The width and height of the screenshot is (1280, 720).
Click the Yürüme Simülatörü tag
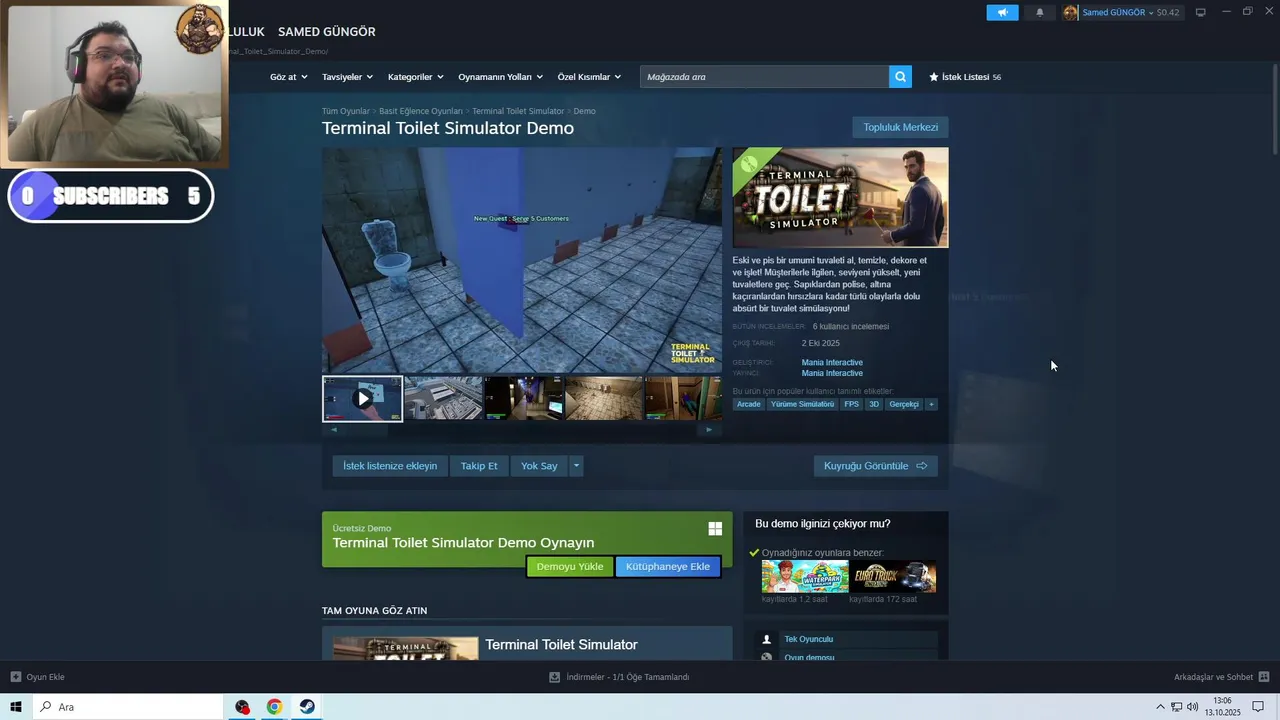coord(802,404)
